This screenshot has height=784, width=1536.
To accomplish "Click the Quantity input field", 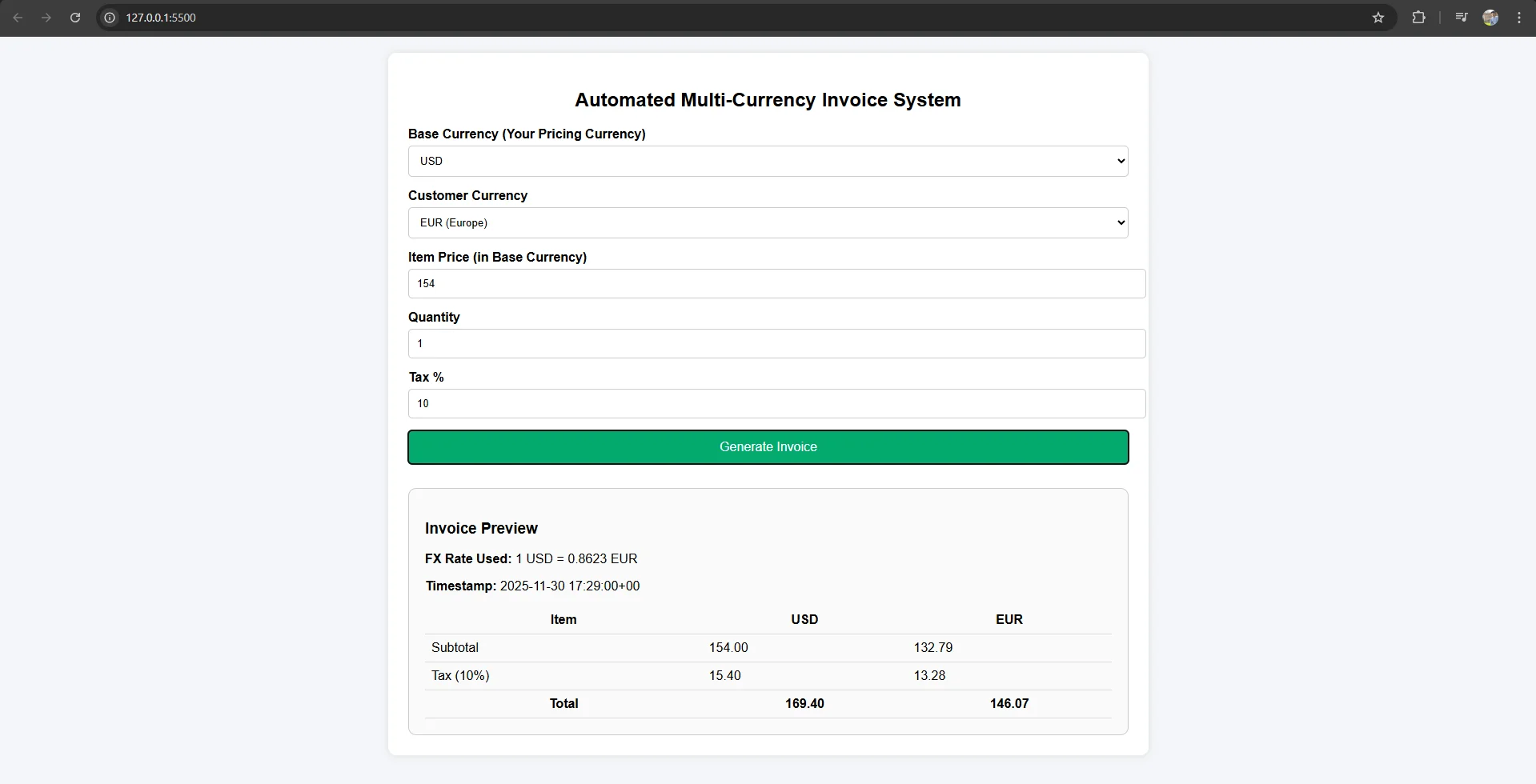I will coord(776,344).
